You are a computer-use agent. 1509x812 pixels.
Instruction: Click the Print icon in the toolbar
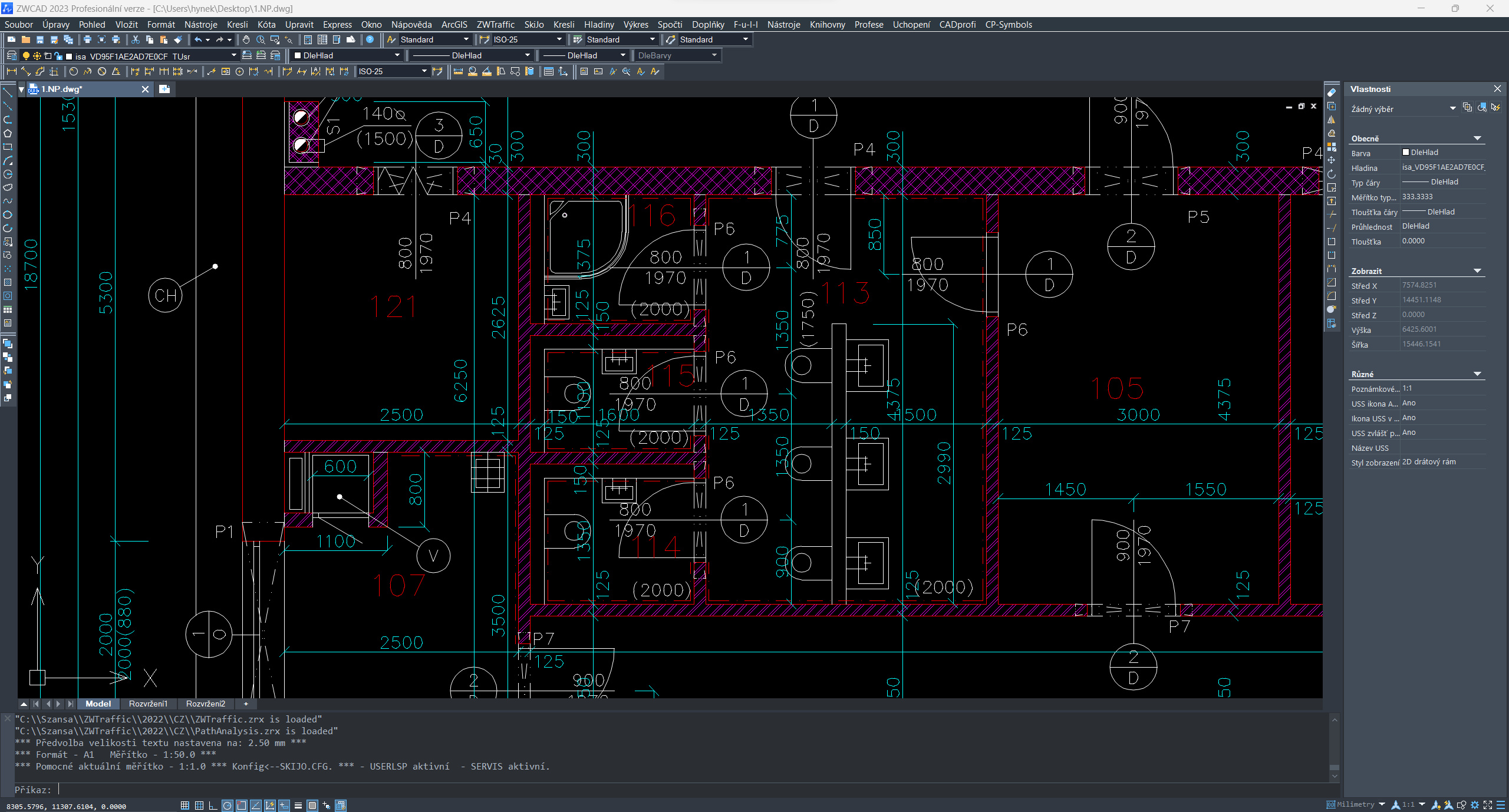(x=87, y=39)
